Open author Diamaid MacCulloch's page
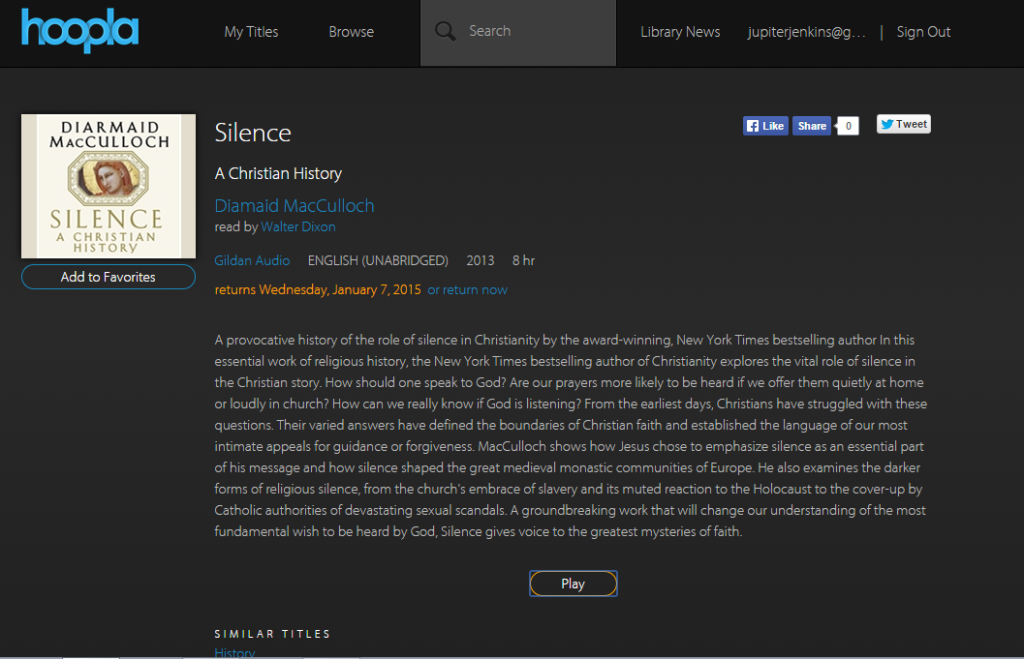This screenshot has height=659, width=1024. (x=295, y=206)
